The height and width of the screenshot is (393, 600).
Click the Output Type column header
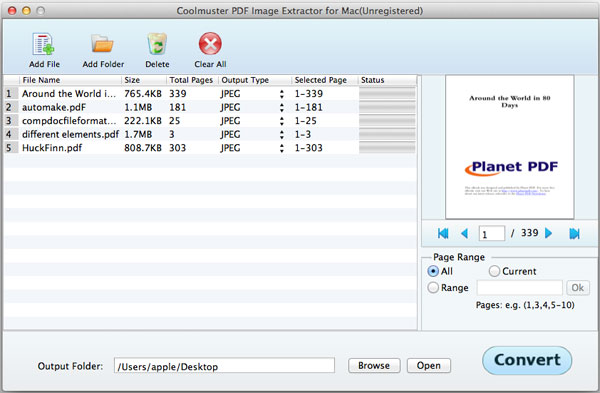click(255, 80)
